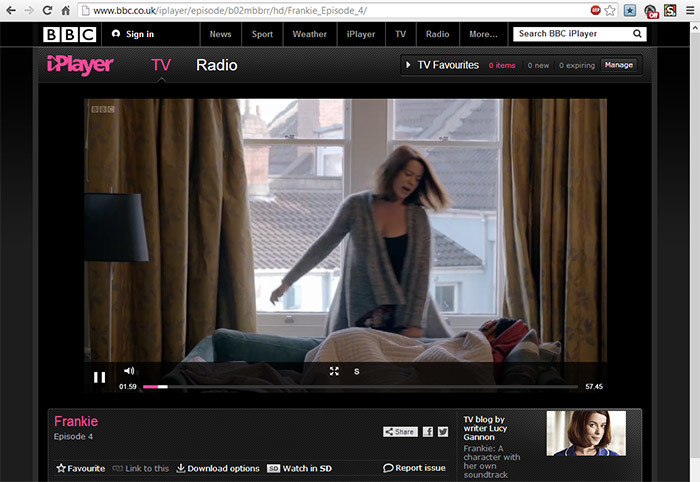Click the search magnifier icon
700x482 pixels.
(638, 34)
